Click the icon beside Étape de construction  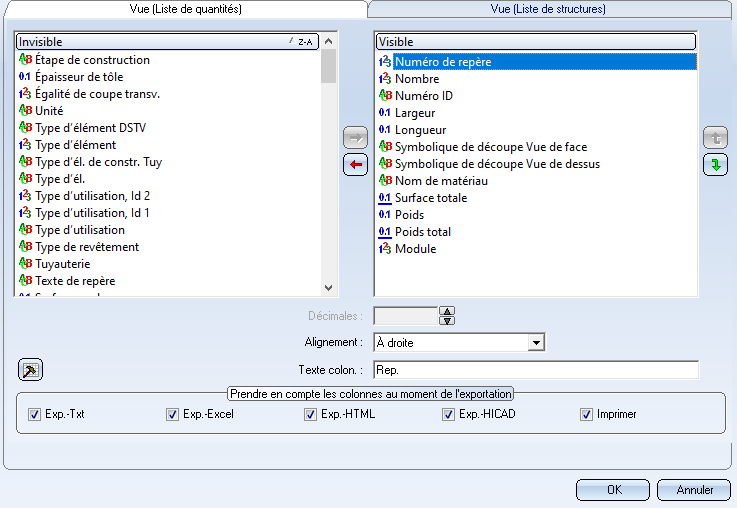(x=25, y=60)
